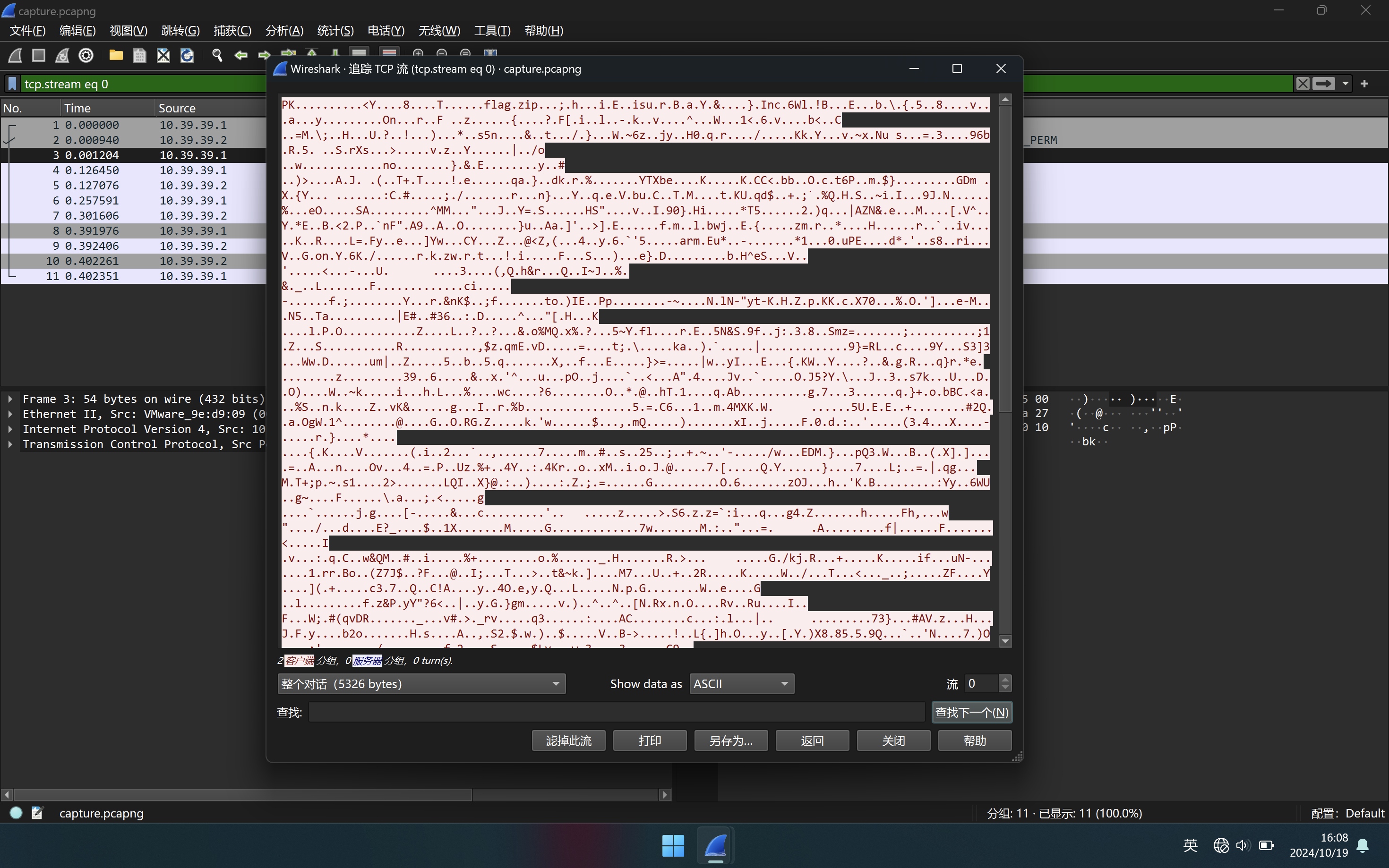Open the 文件(F) menu

[x=27, y=30]
